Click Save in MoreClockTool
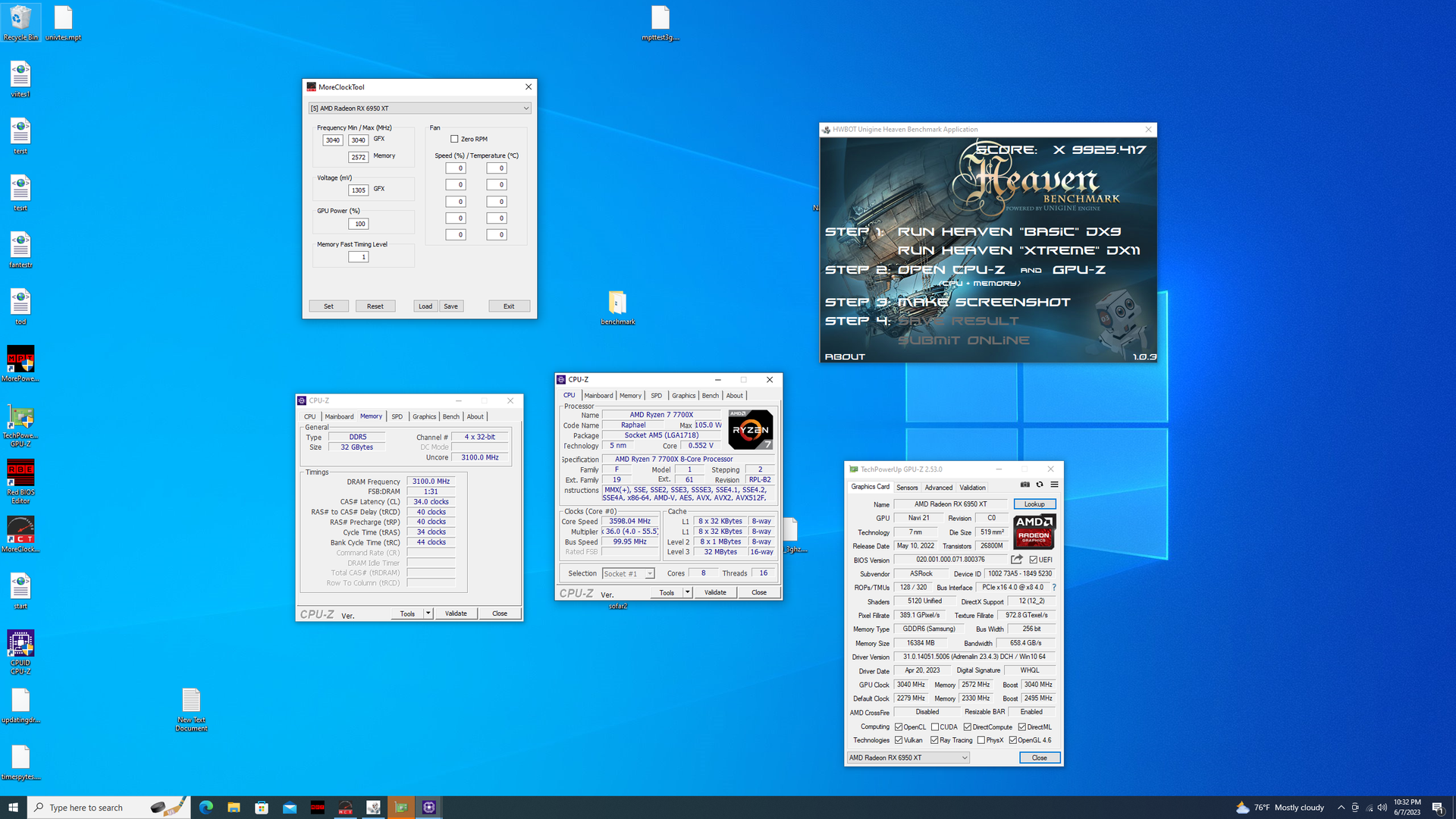Screen dimensions: 1456x819 click(450, 306)
